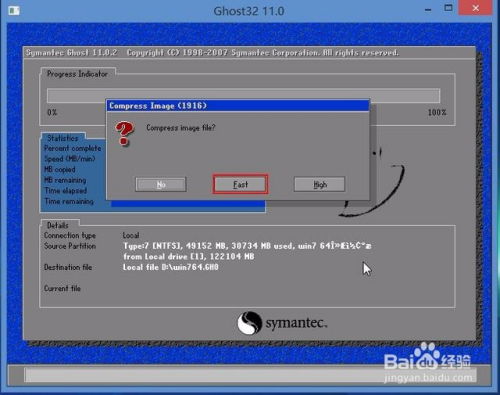Click 'from Local drive [1], 122104 MB' text
The height and width of the screenshot is (395, 500).
pos(189,256)
